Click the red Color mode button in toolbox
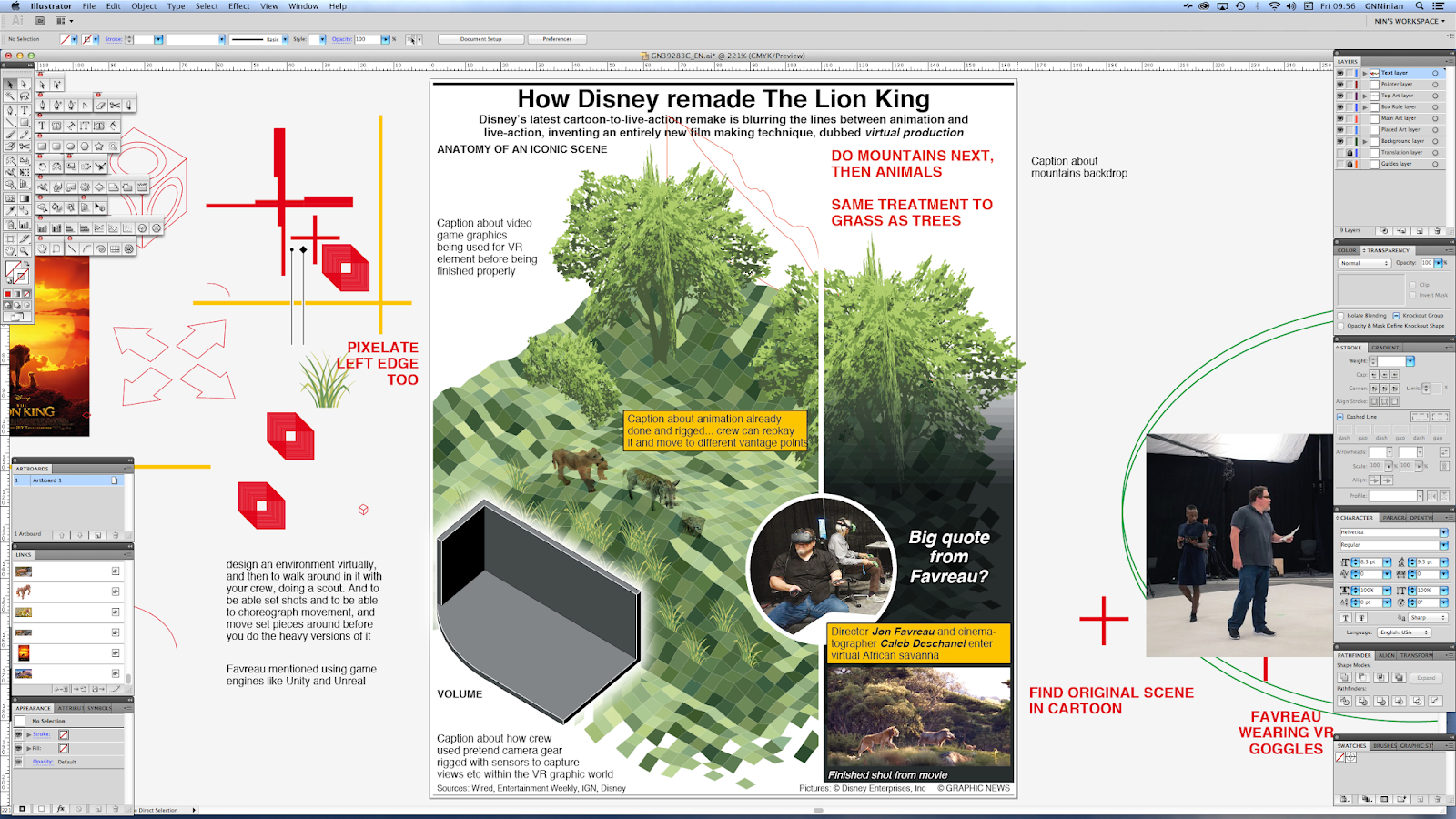Screen dimensions: 1456x819 tap(8, 294)
